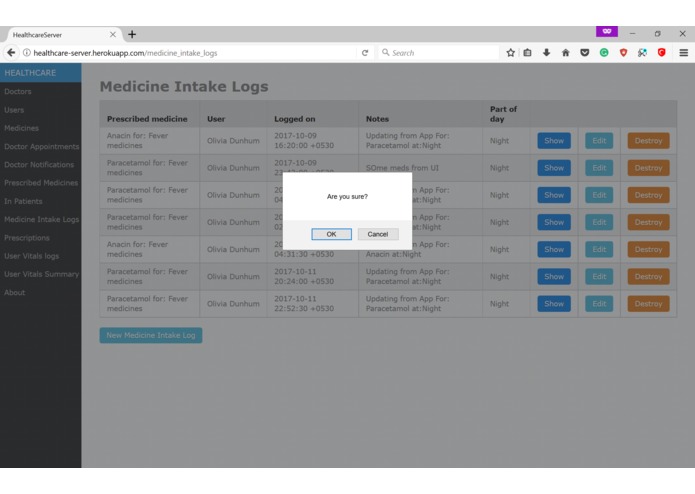Open the downloads arrow icon
The height and width of the screenshot is (494, 695).
pos(547,53)
